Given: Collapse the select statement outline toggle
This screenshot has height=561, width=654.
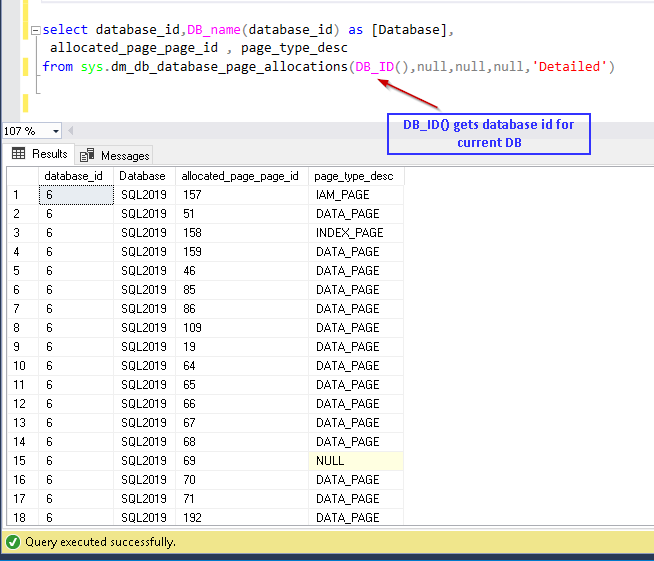Looking at the screenshot, I should coord(34,30).
